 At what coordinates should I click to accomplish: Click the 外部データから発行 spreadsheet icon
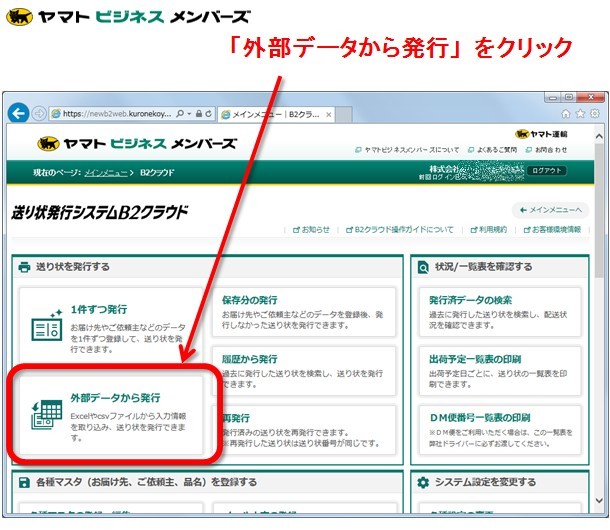[x=47, y=414]
